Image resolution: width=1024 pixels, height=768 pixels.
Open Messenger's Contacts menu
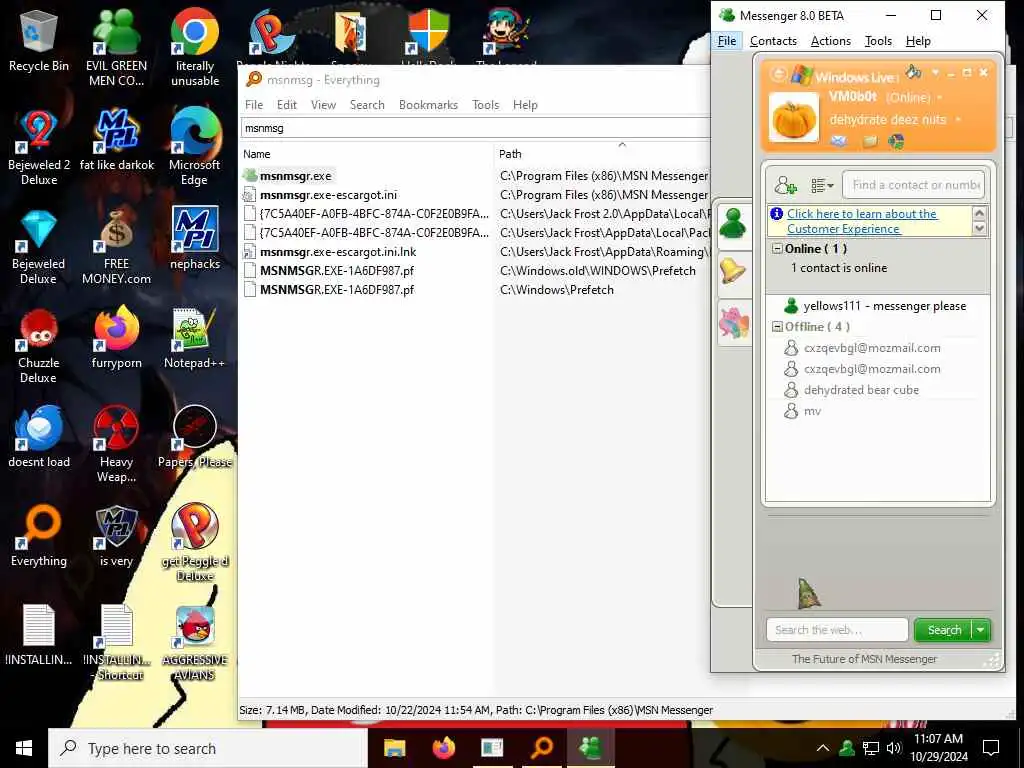[x=773, y=41]
